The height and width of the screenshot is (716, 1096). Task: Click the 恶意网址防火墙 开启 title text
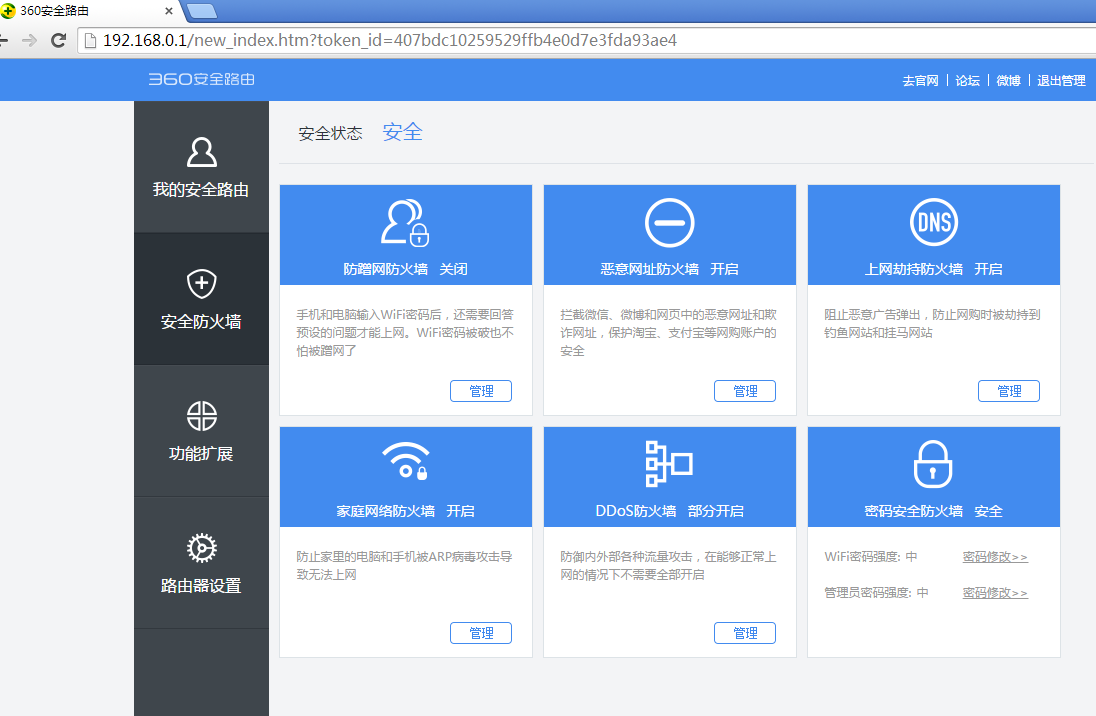(x=670, y=269)
